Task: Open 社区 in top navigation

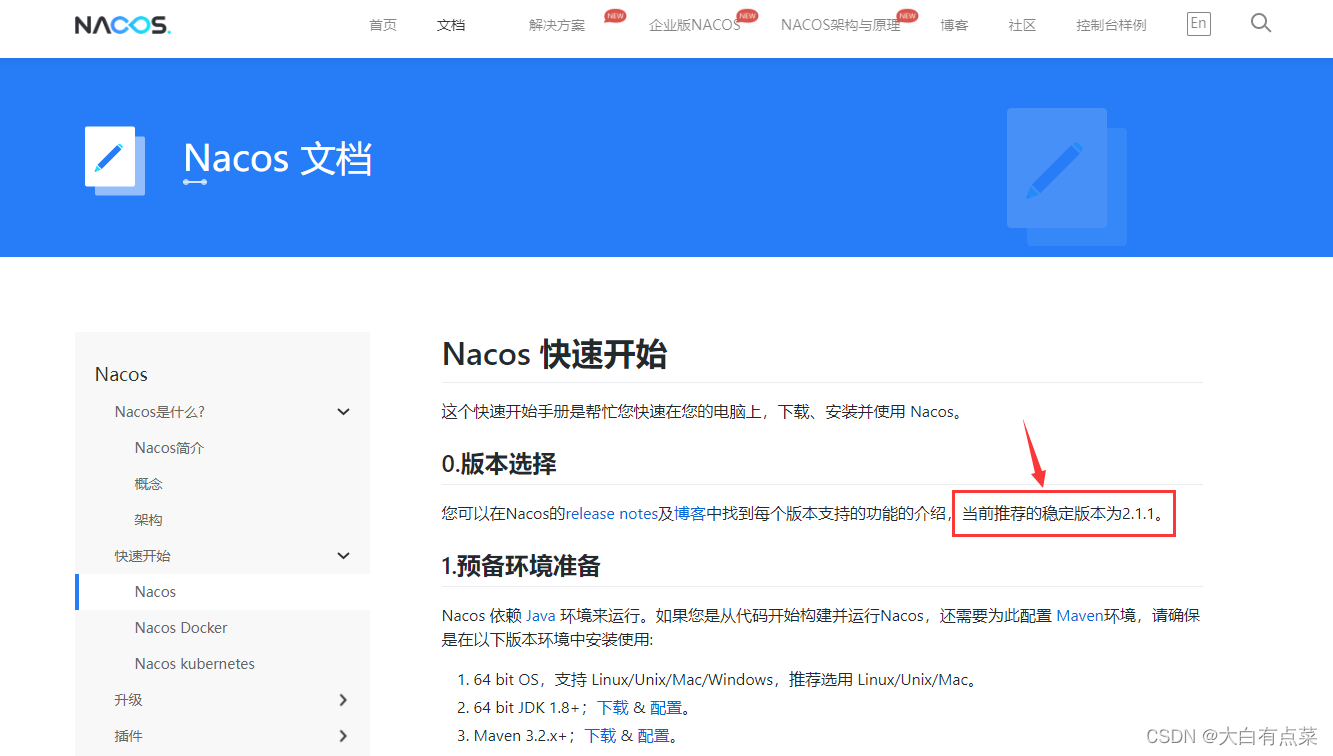Action: click(x=1022, y=25)
